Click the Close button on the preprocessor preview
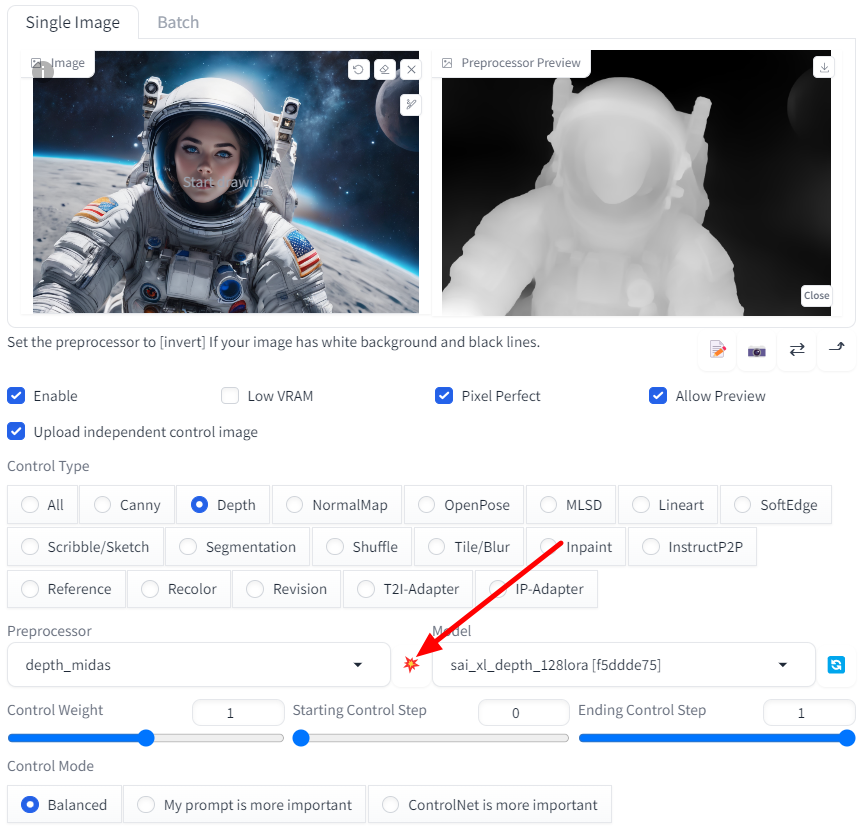 tap(816, 295)
